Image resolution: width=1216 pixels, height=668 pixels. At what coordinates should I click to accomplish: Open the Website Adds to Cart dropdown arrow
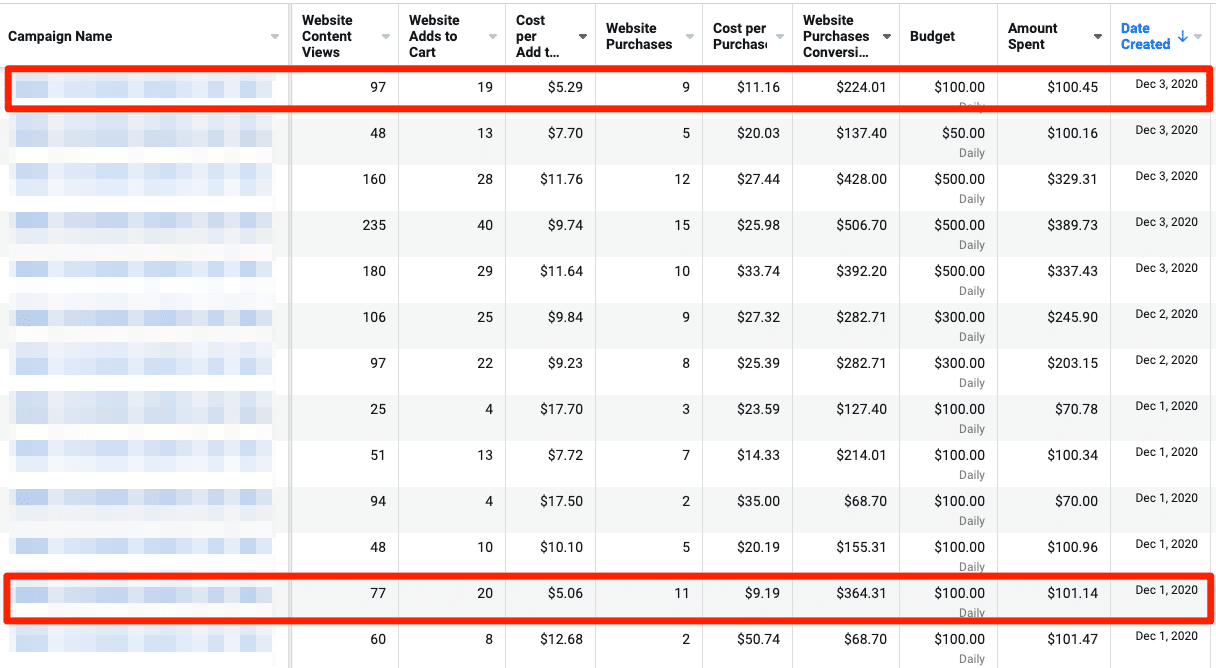click(493, 37)
